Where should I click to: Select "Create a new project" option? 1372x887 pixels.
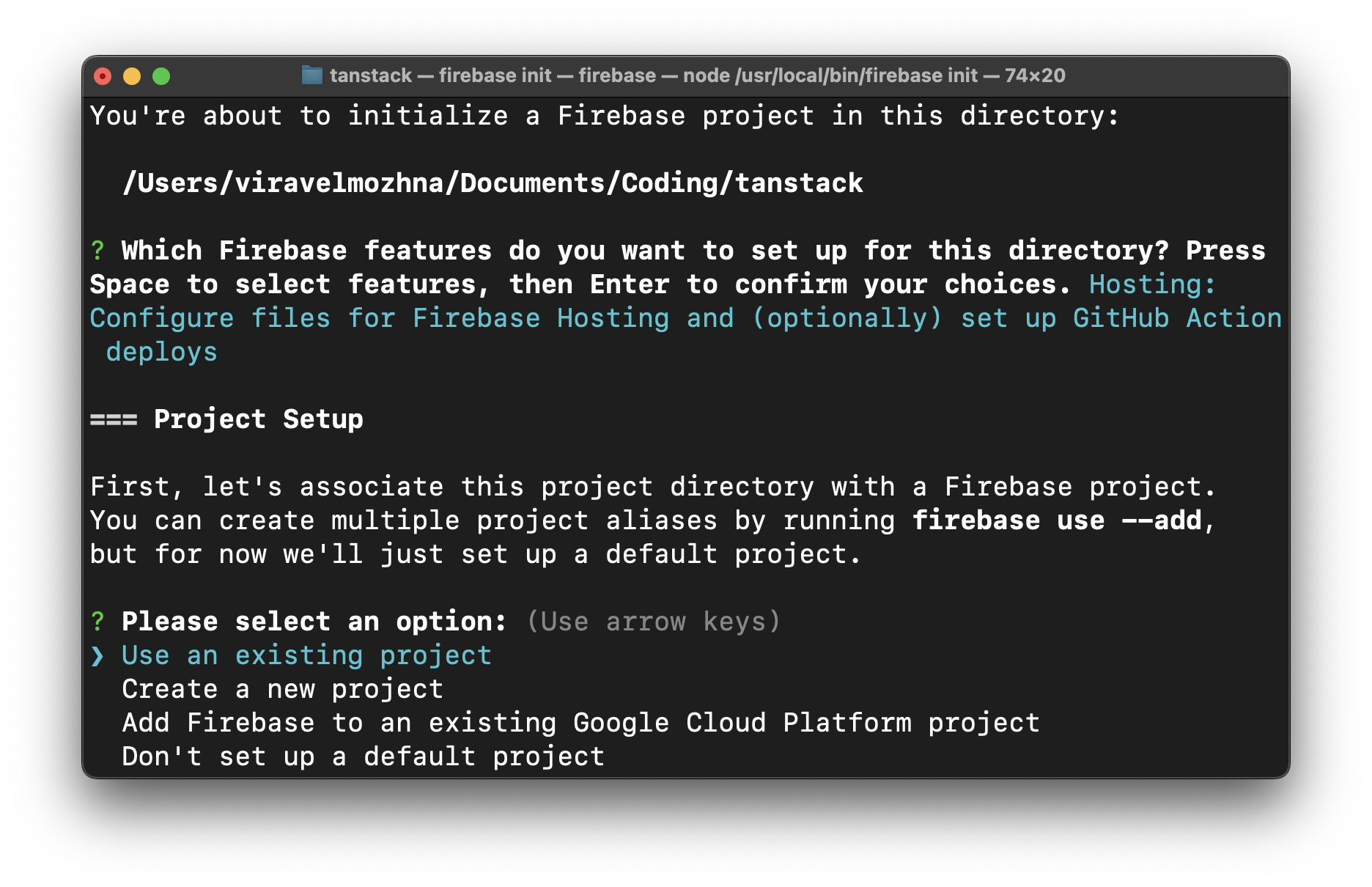[x=282, y=688]
